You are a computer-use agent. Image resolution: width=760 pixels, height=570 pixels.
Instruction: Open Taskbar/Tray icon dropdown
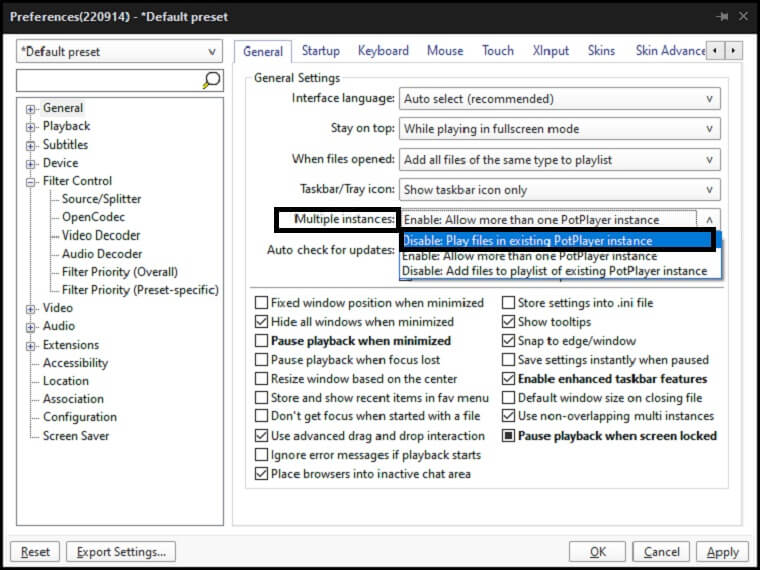(559, 190)
